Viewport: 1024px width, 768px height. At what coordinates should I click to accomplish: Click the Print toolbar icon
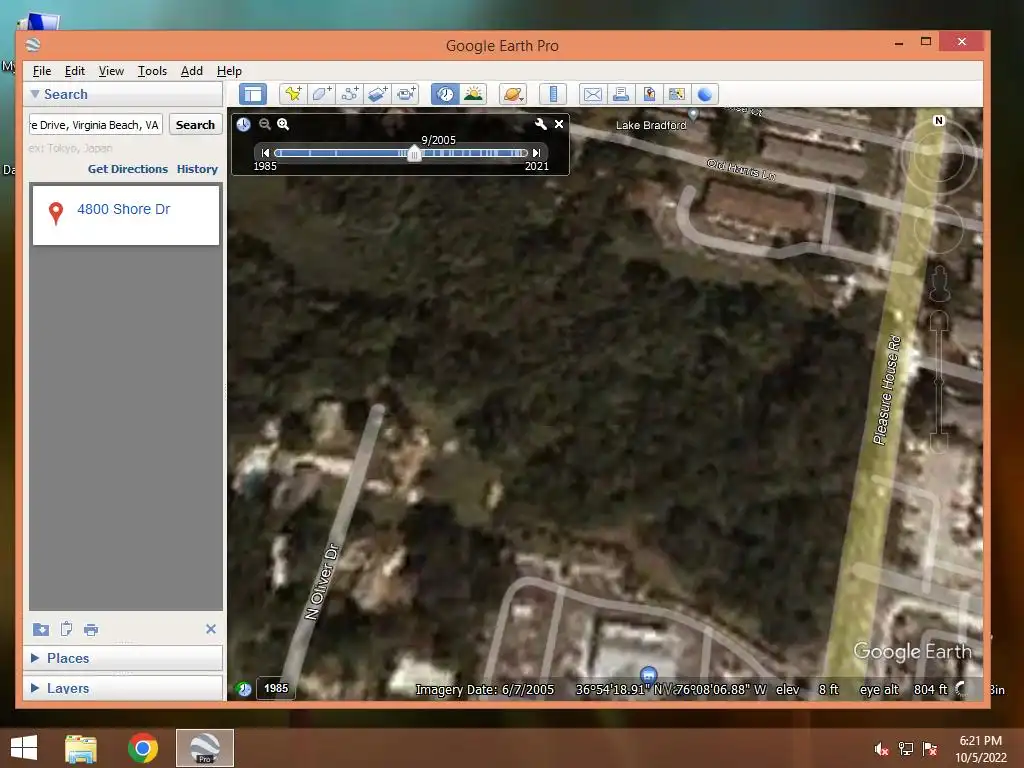pyautogui.click(x=620, y=94)
